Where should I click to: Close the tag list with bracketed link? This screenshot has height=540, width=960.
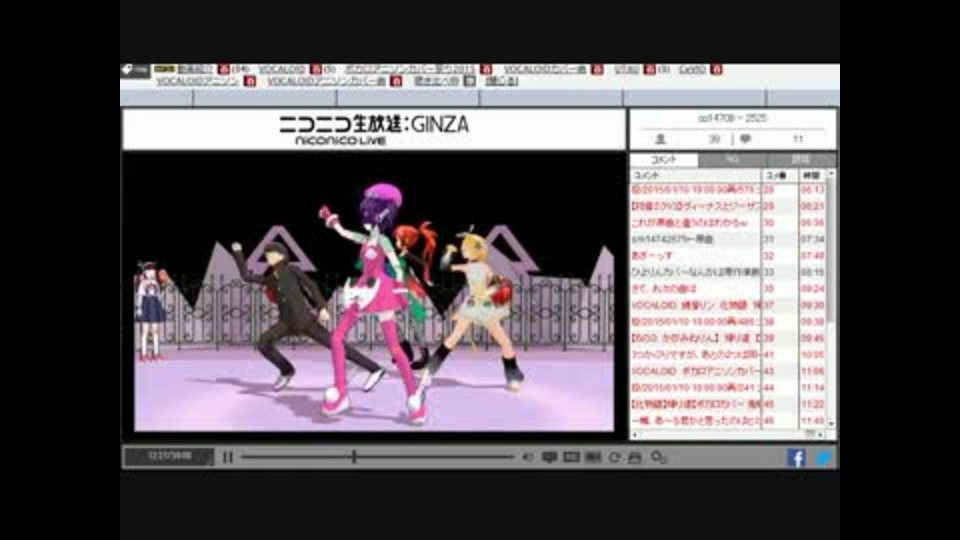502,81
